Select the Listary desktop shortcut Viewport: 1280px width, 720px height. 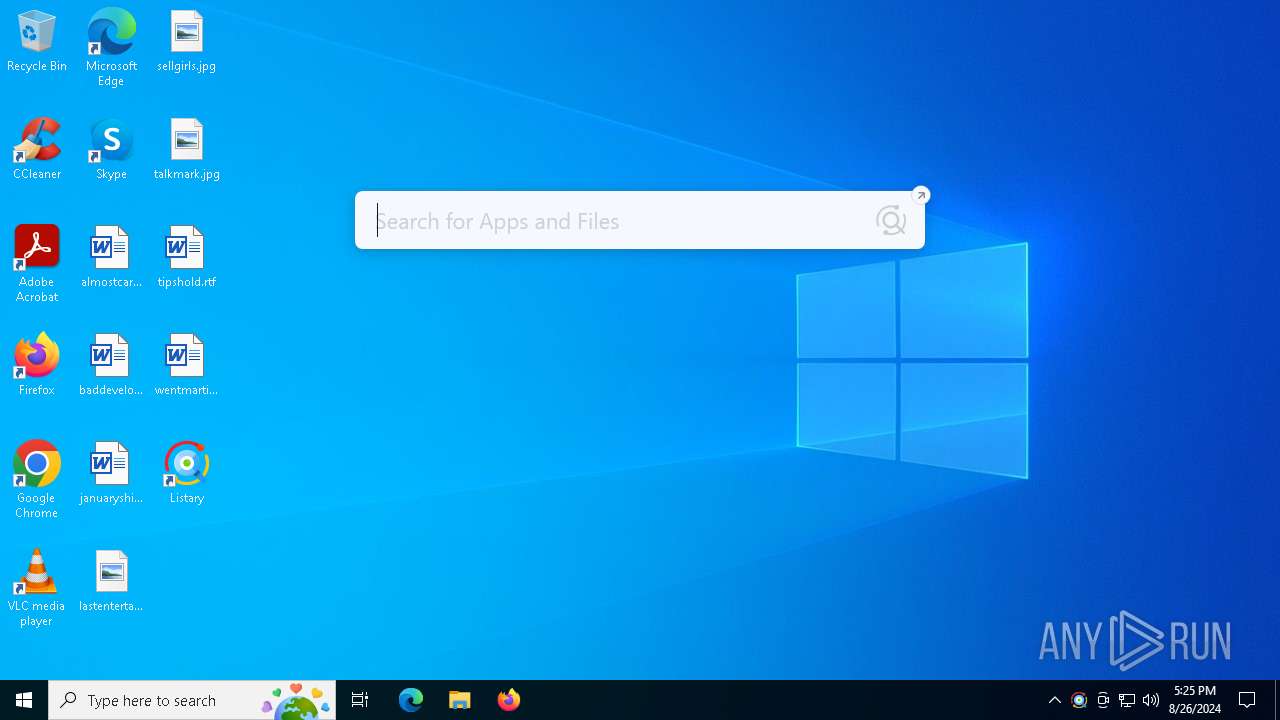[x=186, y=474]
